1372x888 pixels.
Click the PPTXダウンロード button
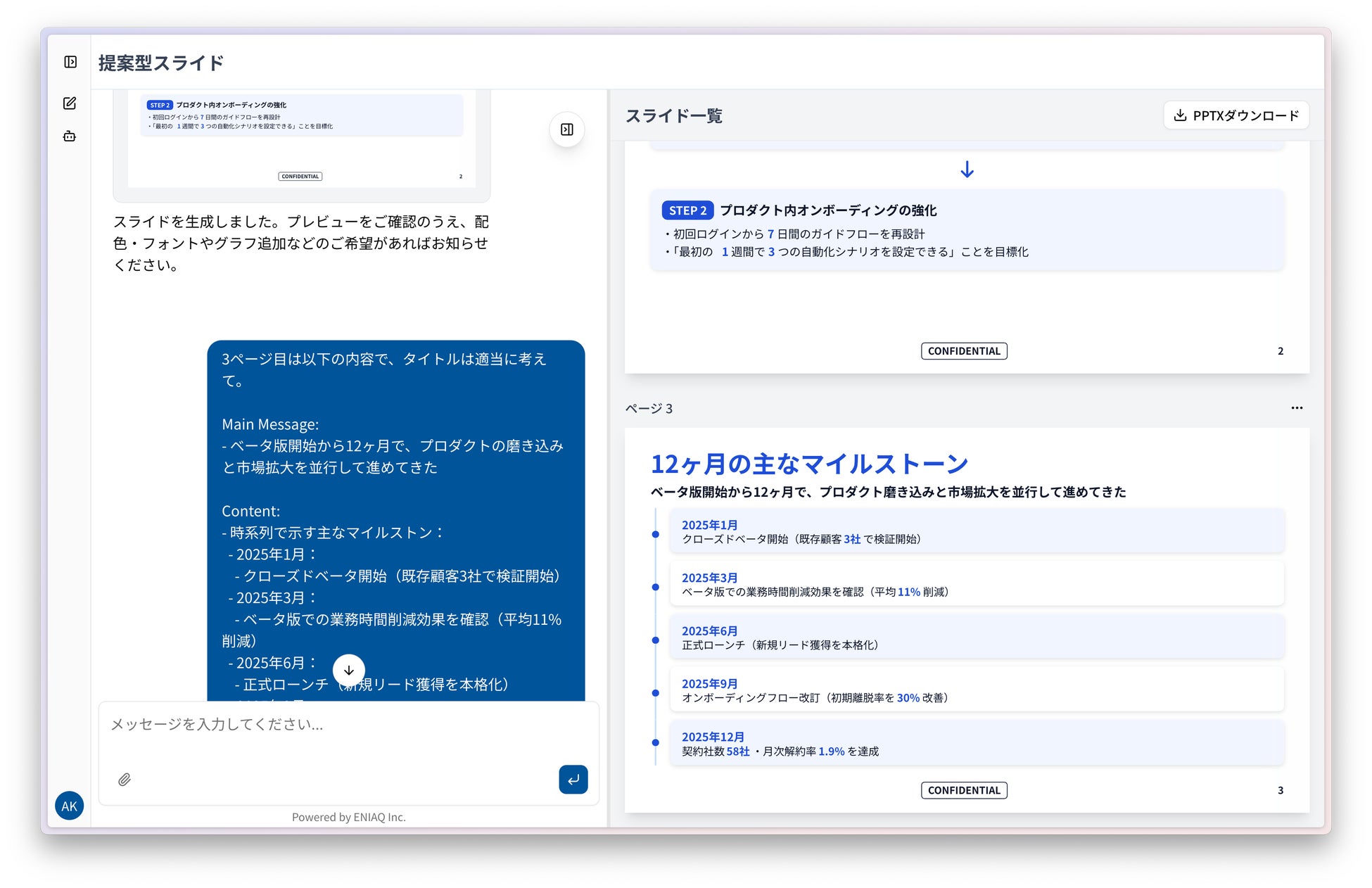point(1236,115)
